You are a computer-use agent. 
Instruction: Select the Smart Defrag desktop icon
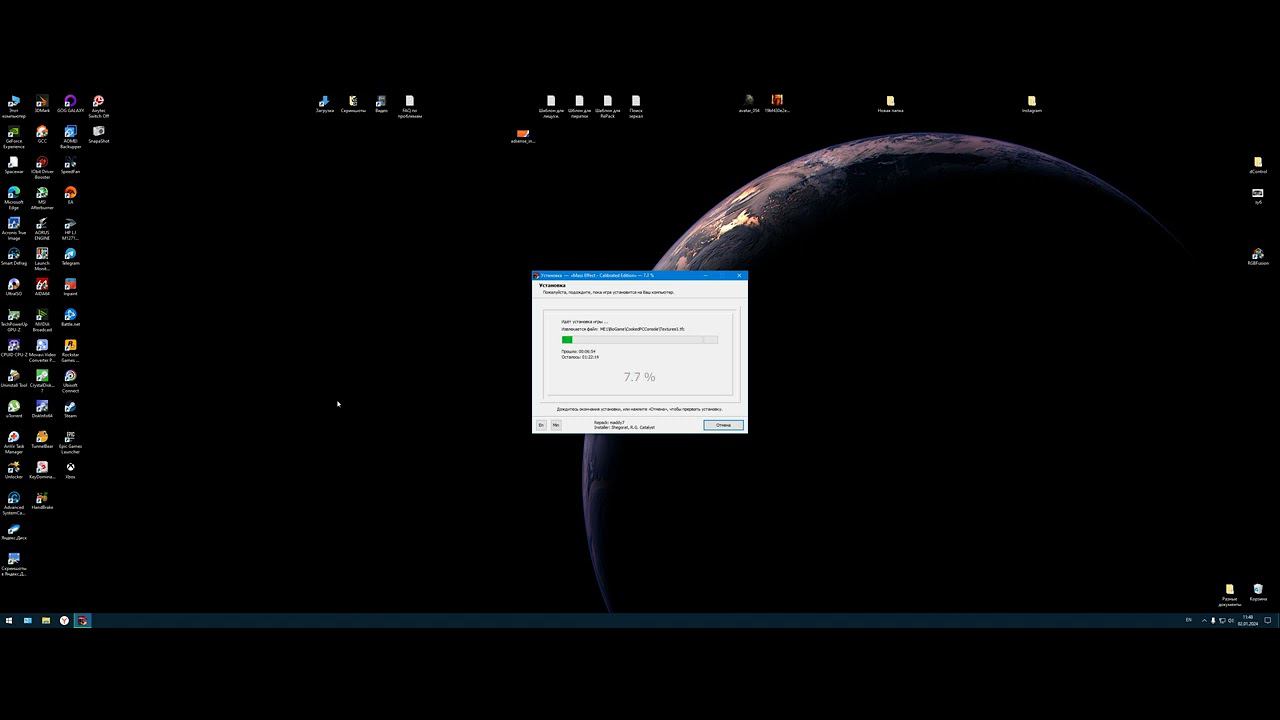click(x=14, y=257)
